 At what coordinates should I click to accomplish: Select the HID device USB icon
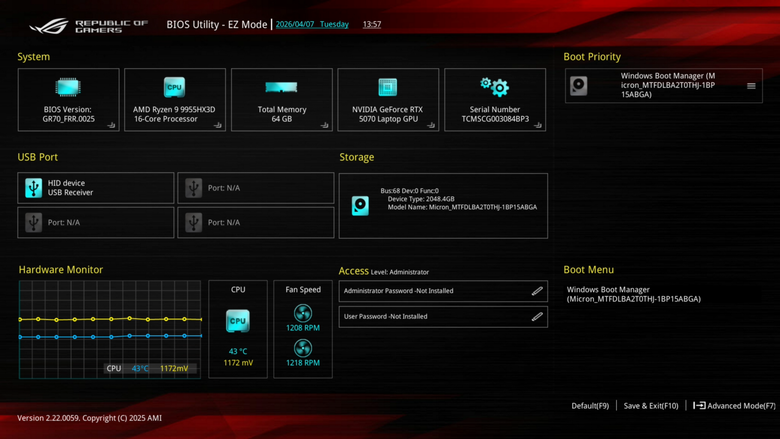coord(33,188)
